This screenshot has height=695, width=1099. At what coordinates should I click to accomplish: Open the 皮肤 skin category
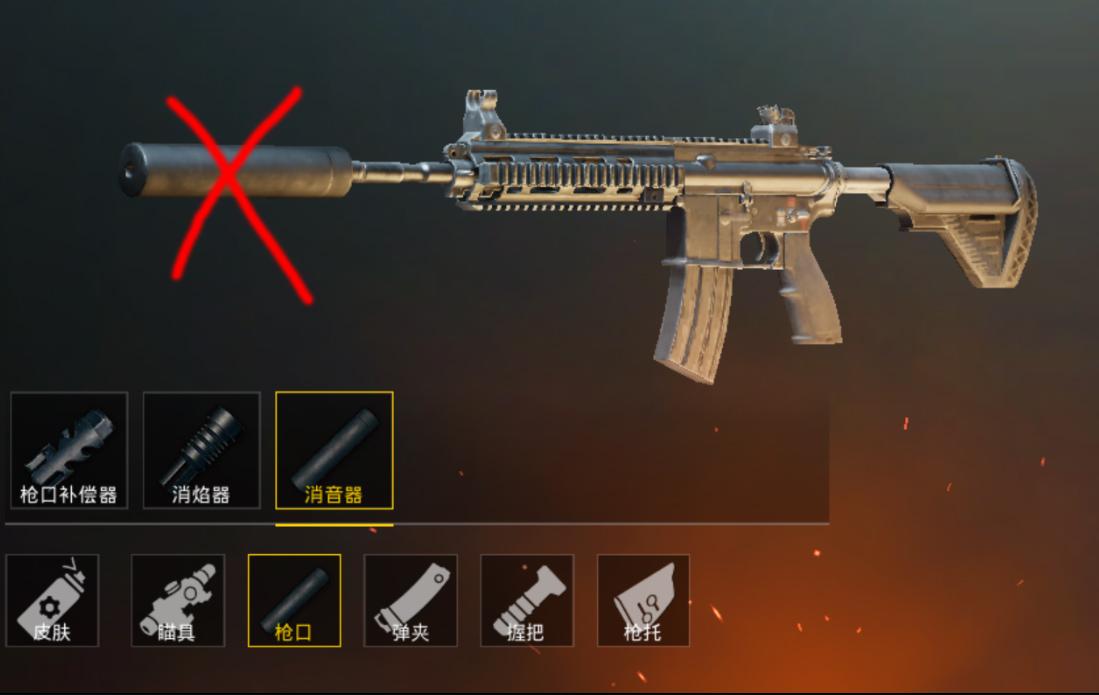(x=53, y=600)
